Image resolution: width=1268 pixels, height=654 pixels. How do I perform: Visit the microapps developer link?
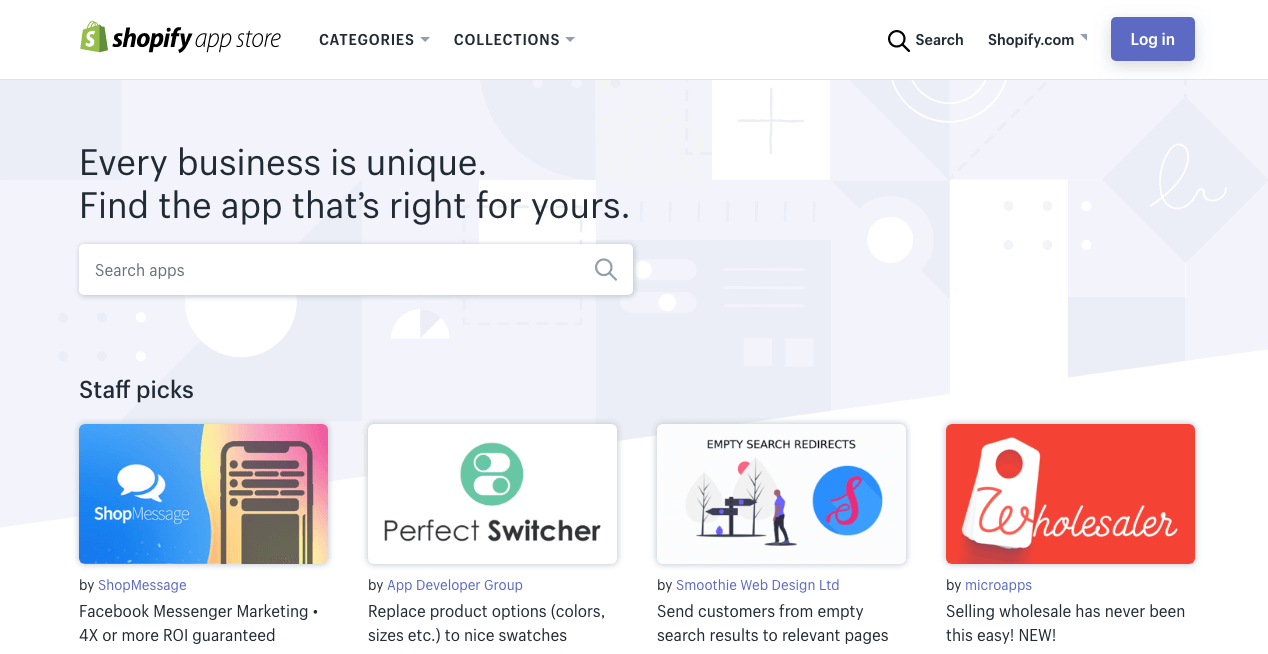click(998, 585)
